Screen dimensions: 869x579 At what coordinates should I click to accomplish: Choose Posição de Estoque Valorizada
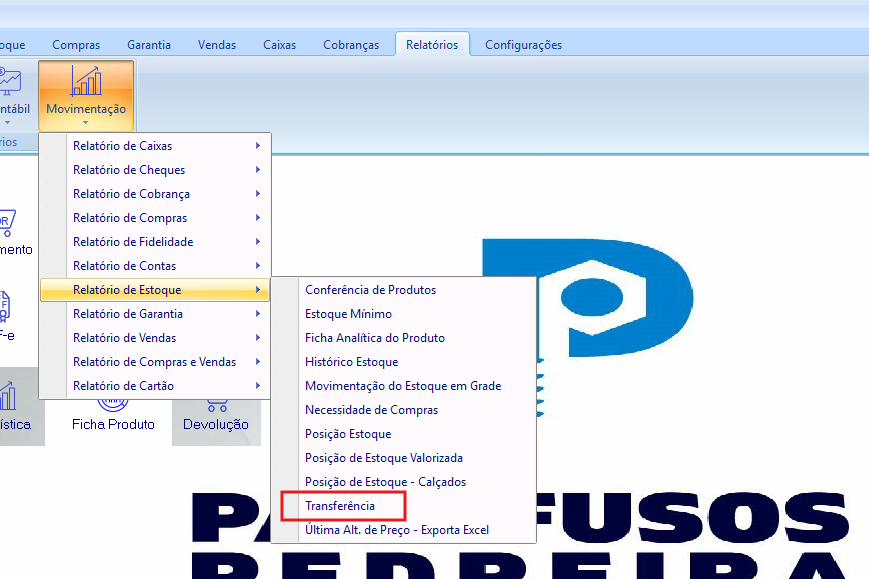point(383,458)
